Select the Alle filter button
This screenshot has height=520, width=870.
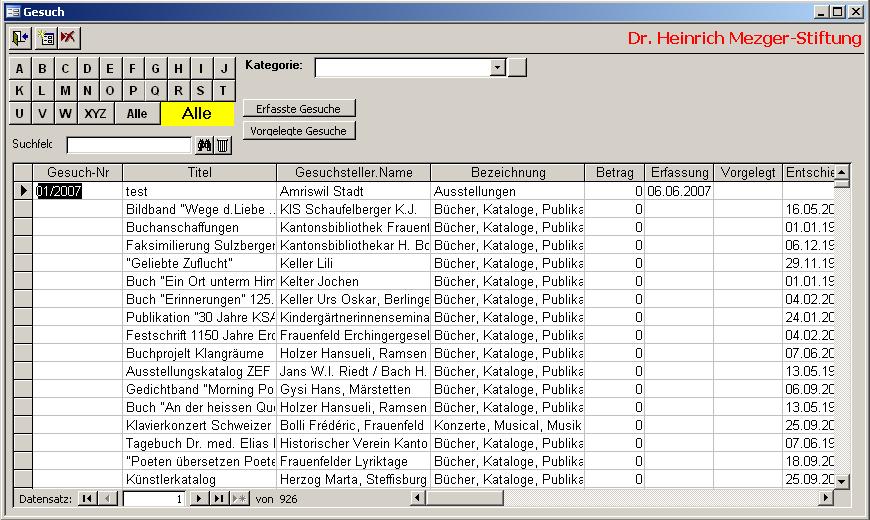tap(137, 113)
